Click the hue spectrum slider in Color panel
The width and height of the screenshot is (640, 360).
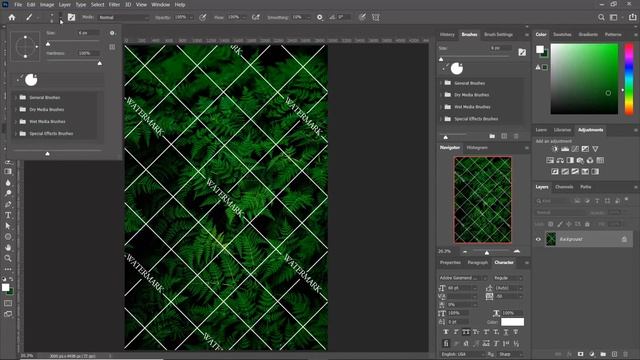[x=629, y=79]
